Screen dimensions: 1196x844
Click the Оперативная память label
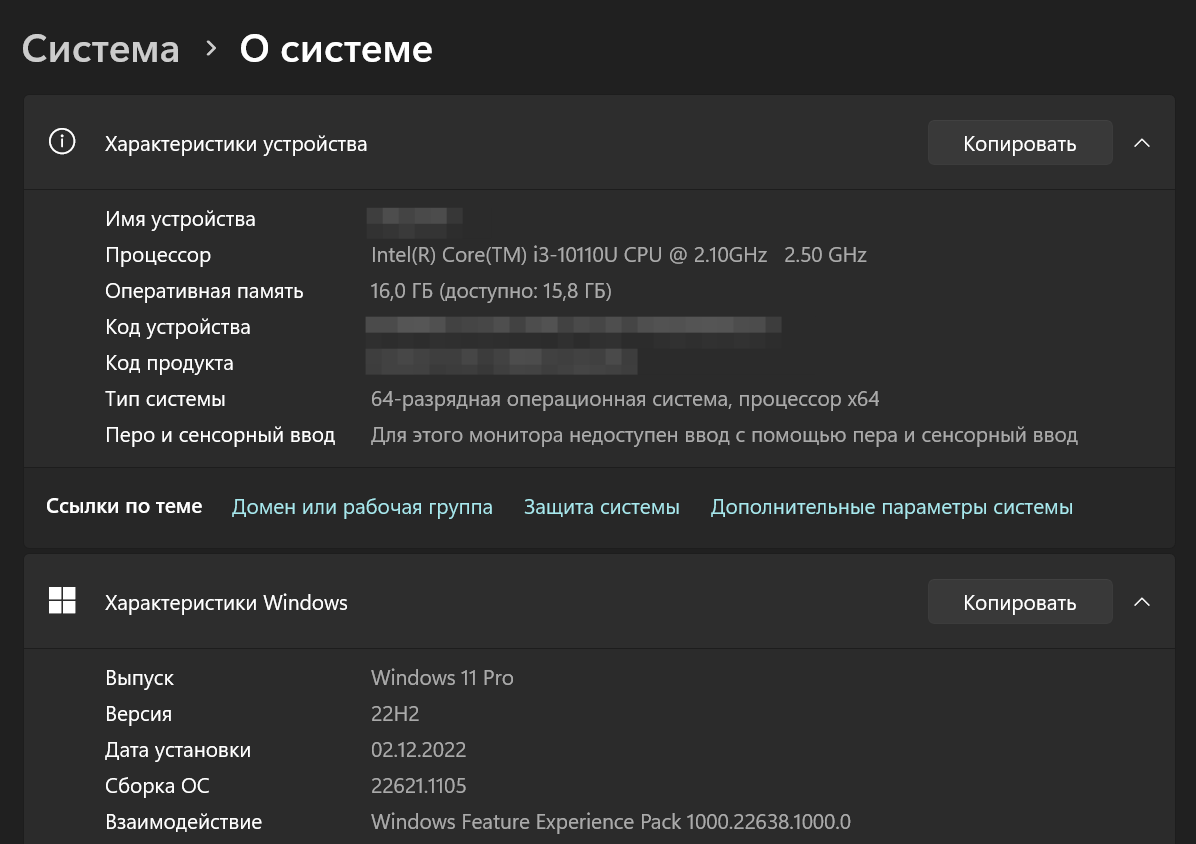point(204,291)
